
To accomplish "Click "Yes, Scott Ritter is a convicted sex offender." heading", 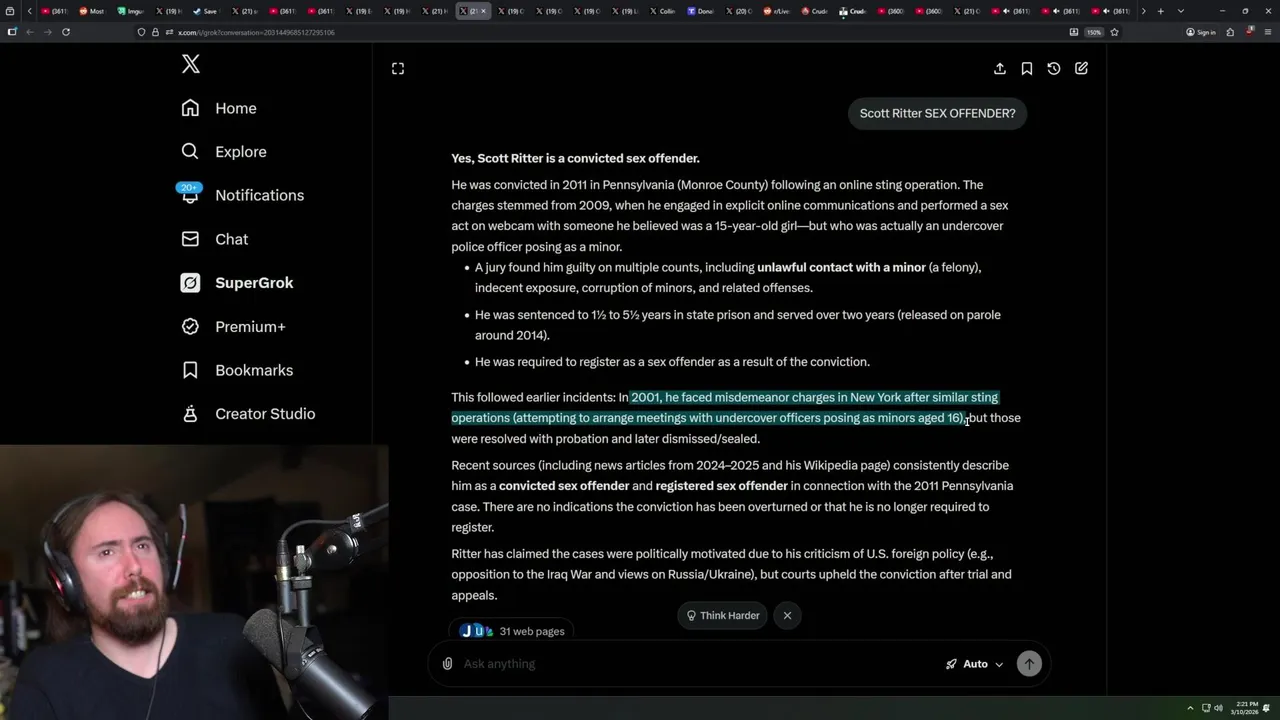I will coord(575,158).
